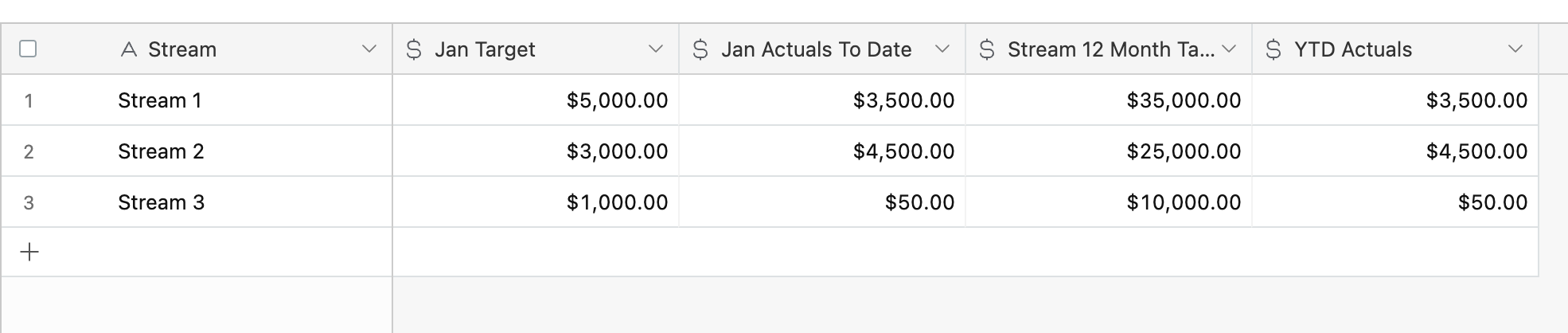1568x333 pixels.
Task: Click the $50.00 YTD Actuals cell
Action: coord(1395,202)
